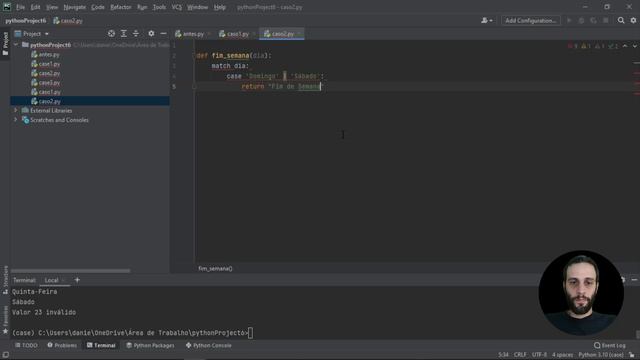Open UTF-8 encoding selector
Viewport: 640px width, 360px height.
tap(539, 355)
